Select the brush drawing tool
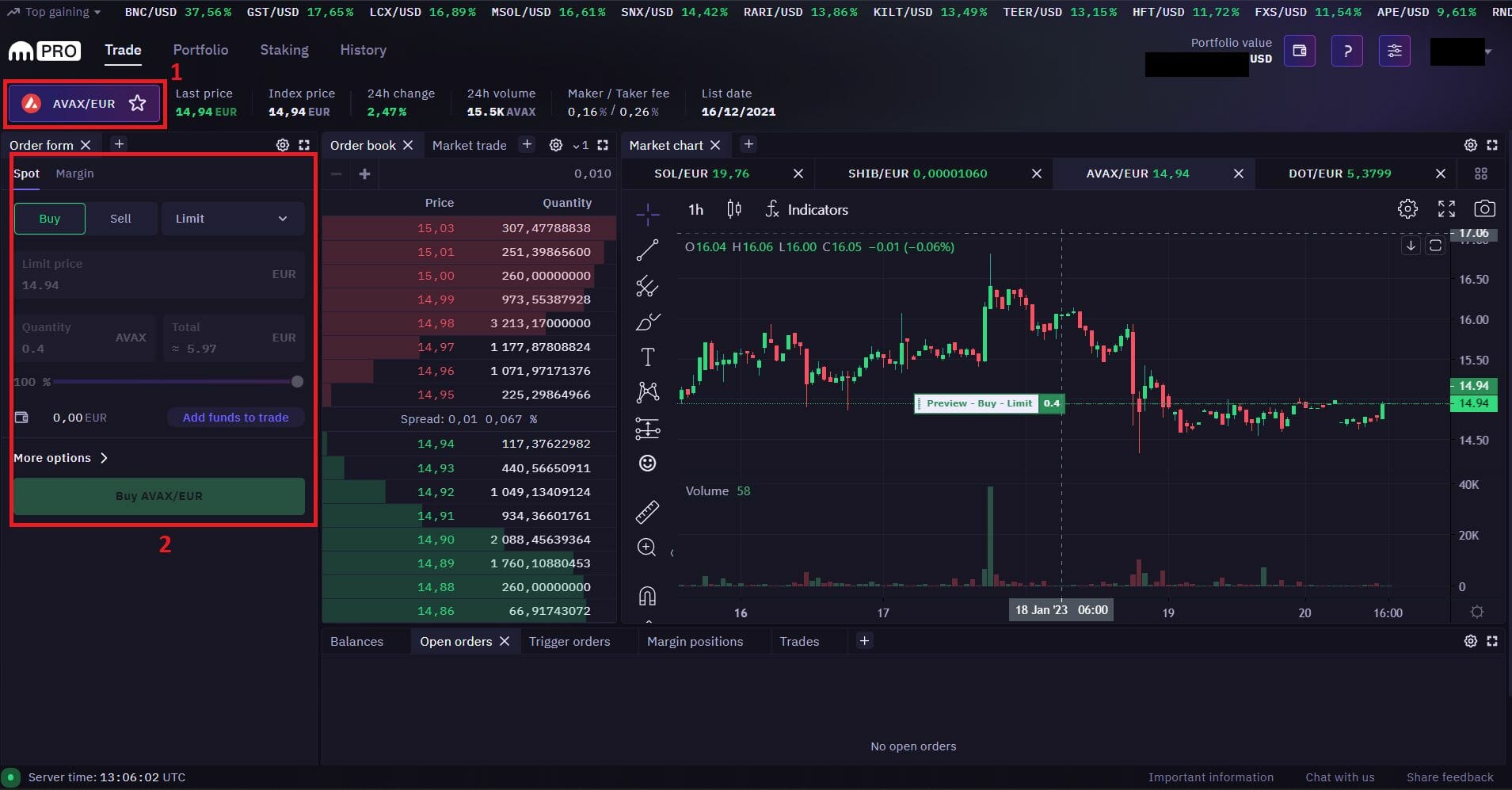 pyautogui.click(x=647, y=322)
